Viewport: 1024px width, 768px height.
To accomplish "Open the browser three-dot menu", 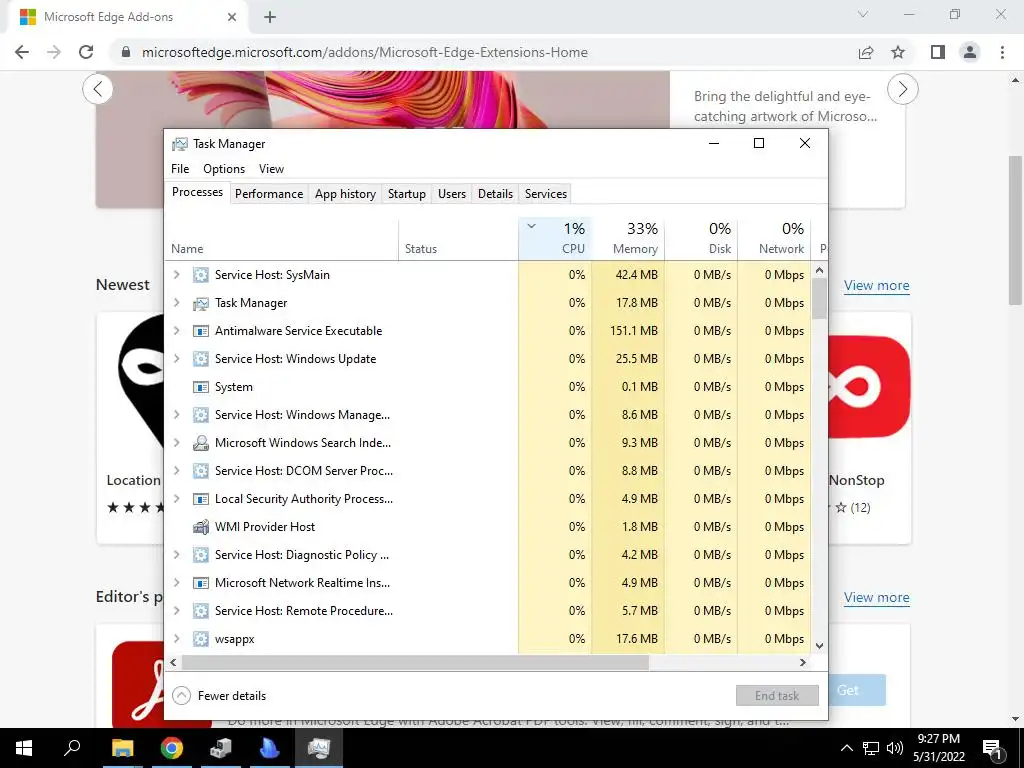I will (x=1002, y=52).
